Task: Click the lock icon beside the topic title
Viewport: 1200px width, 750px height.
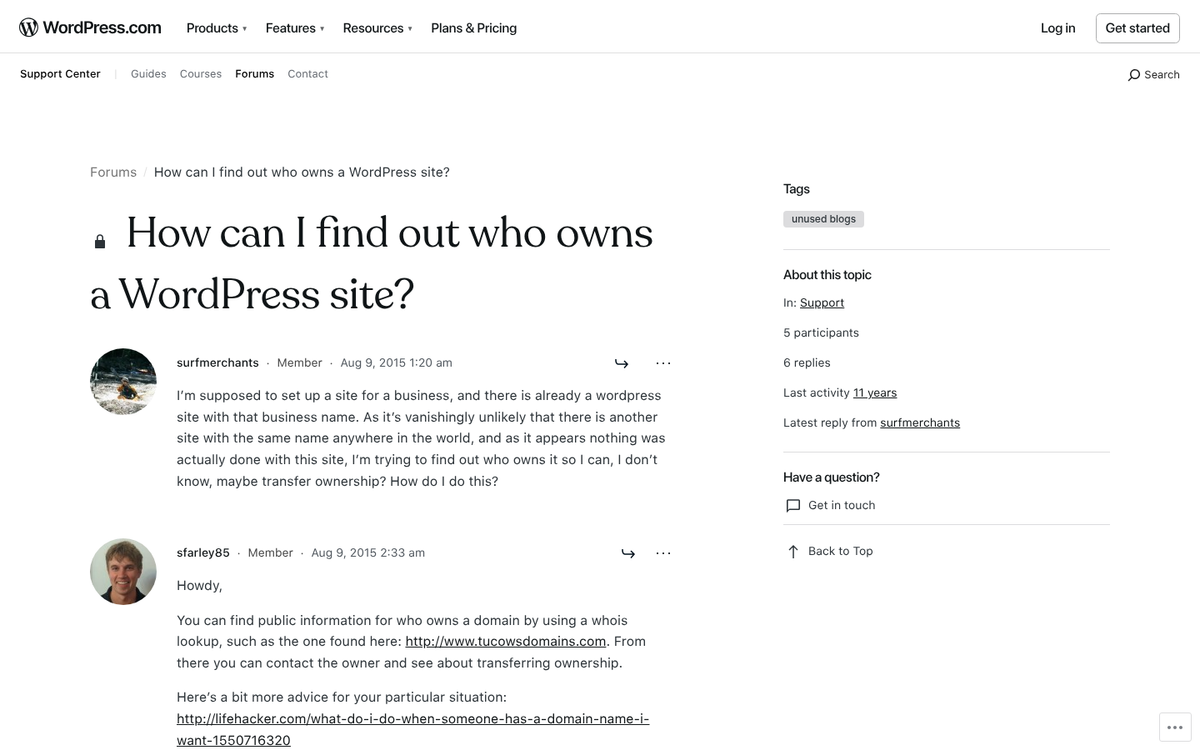Action: (99, 240)
